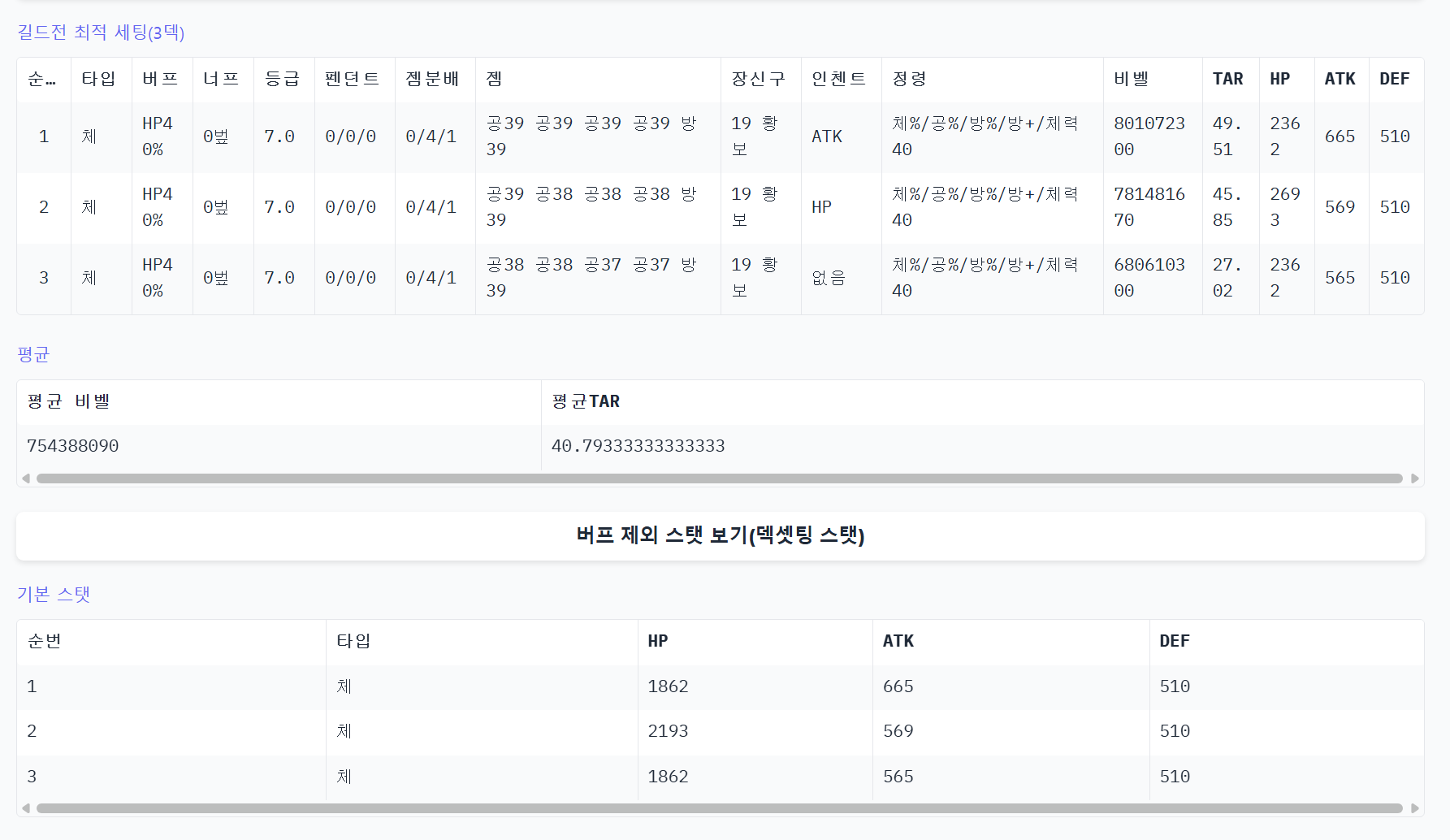Select the 비벨 column header
This screenshot has width=1450, height=840.
pyautogui.click(x=1131, y=79)
